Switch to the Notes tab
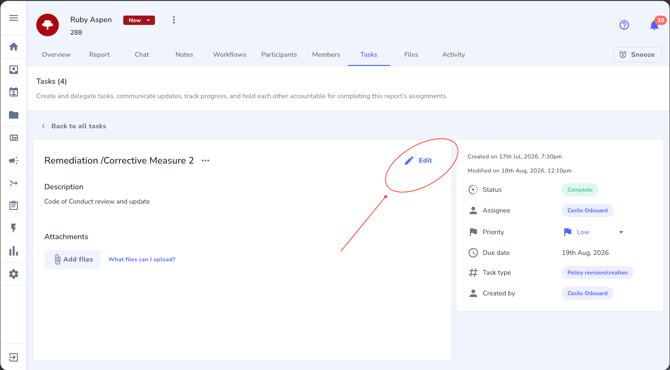The width and height of the screenshot is (670, 370). point(184,55)
